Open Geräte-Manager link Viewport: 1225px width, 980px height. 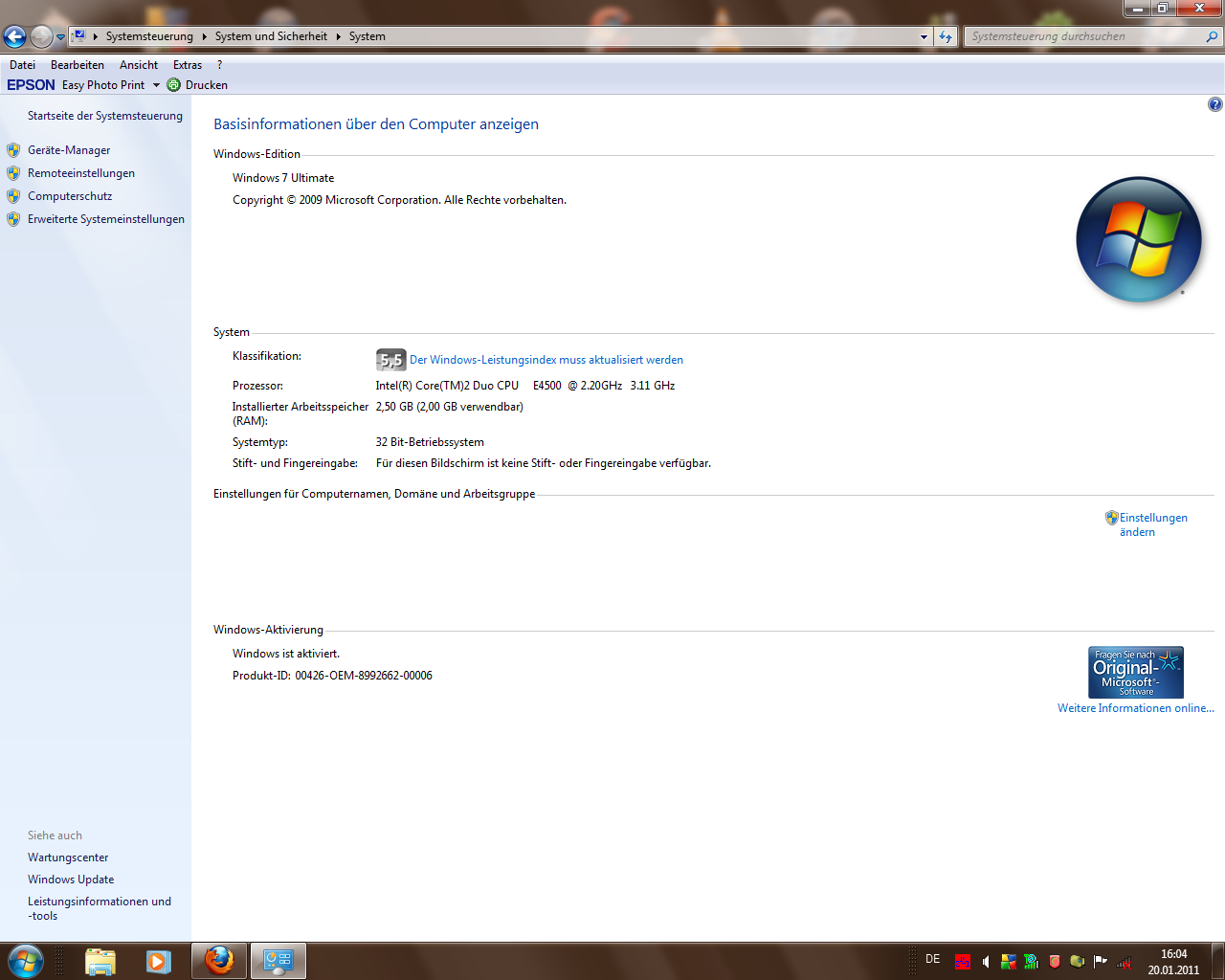[69, 150]
